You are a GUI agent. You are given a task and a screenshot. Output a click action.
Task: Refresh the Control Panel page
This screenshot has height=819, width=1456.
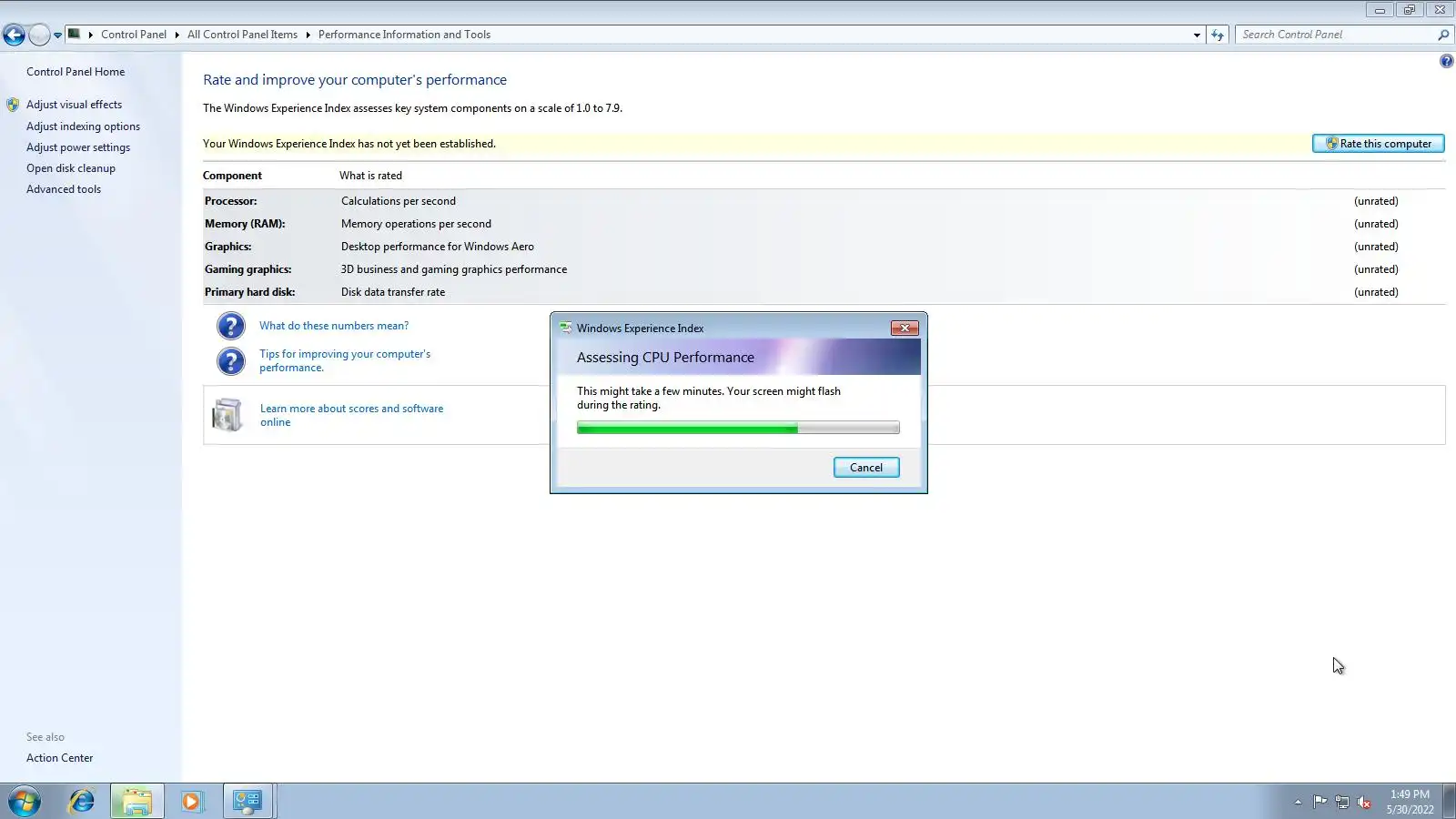pos(1218,35)
